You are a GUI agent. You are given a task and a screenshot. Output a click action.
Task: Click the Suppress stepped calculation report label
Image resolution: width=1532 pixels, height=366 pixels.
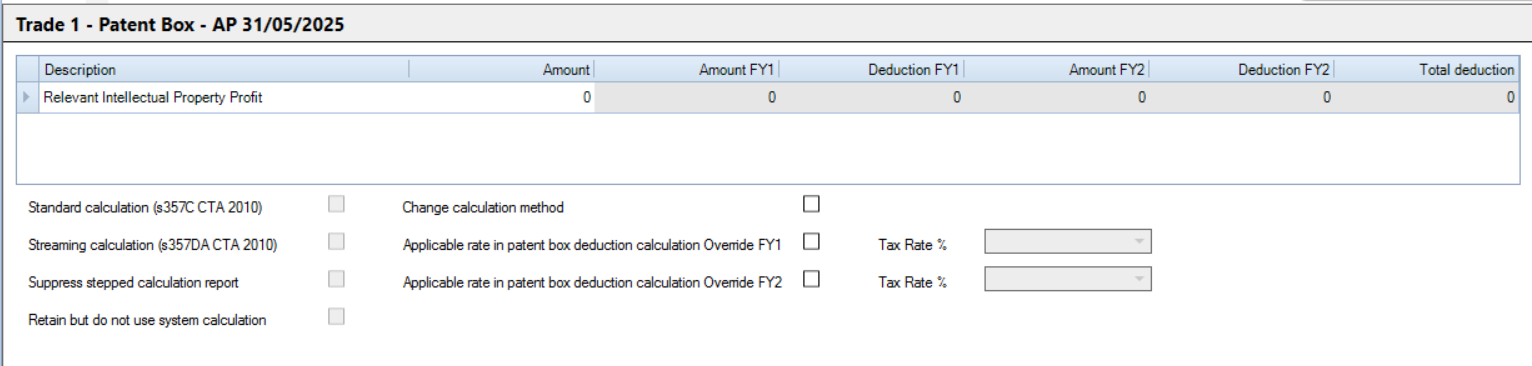pos(134,283)
